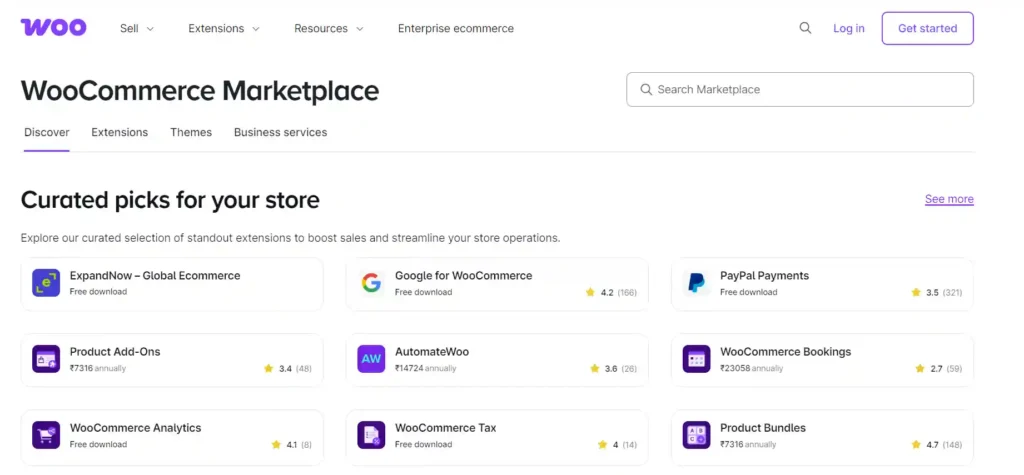1024x475 pixels.
Task: Click the (166) review count
Action: tap(627, 293)
